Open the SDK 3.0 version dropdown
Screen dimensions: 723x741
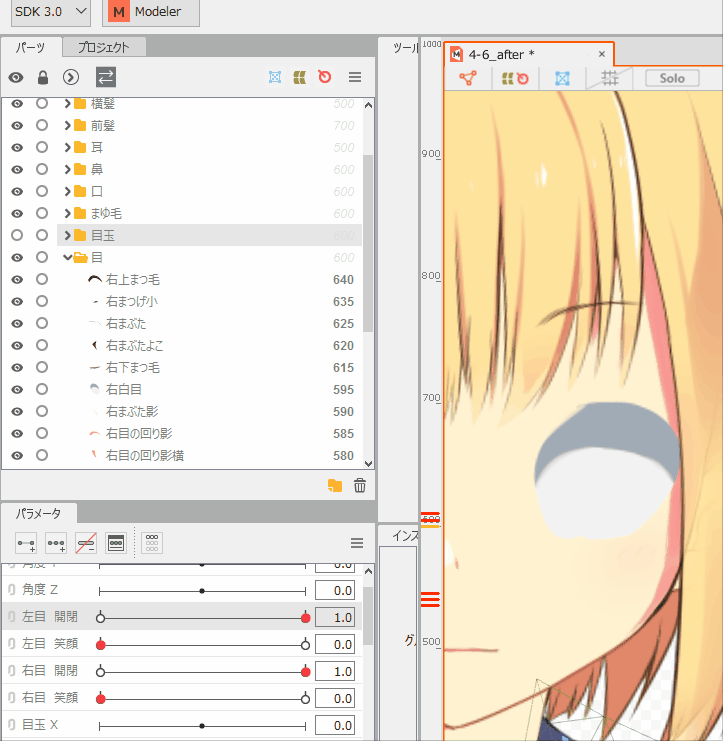51,11
